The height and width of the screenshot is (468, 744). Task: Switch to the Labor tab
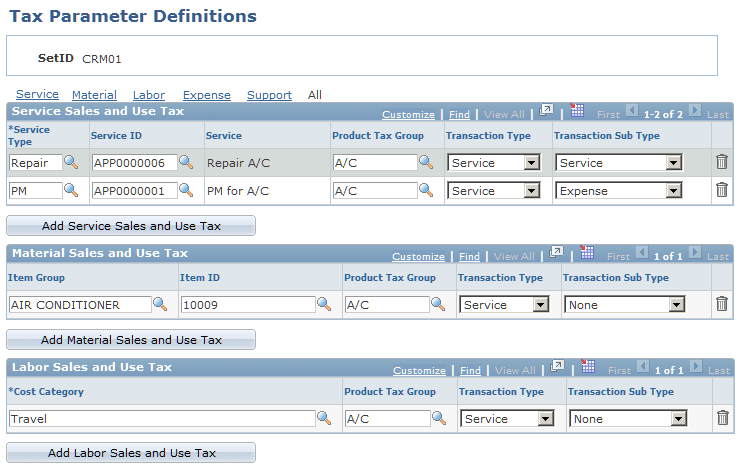click(x=149, y=95)
